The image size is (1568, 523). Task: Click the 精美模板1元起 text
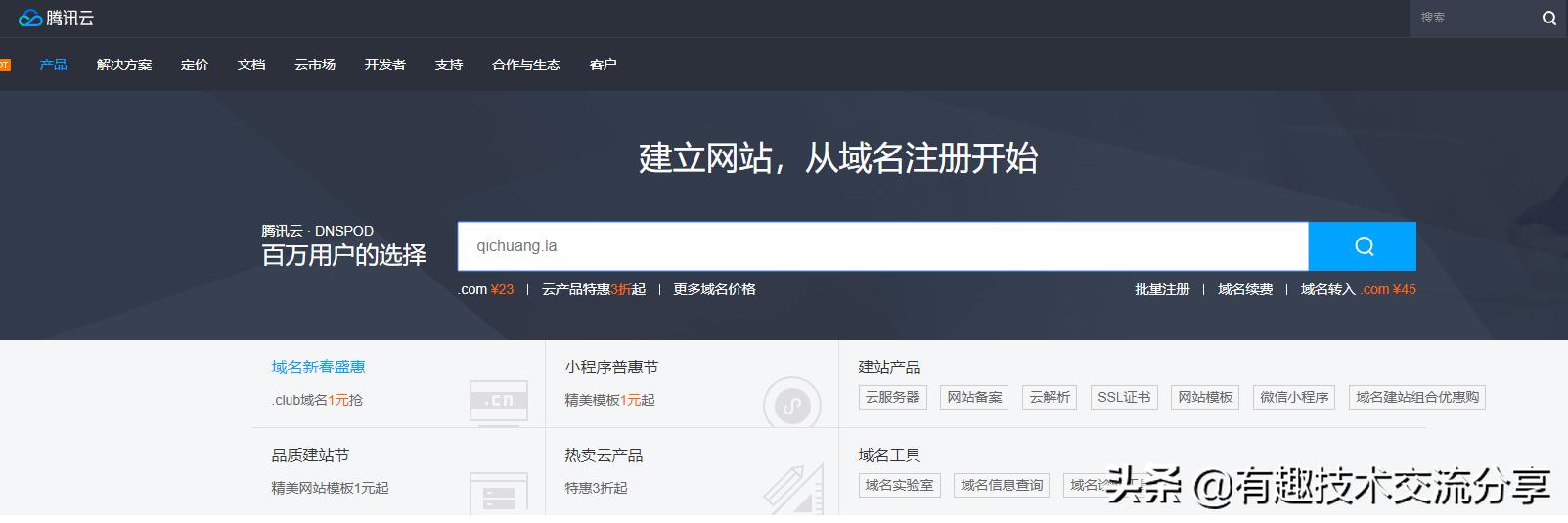[x=609, y=400]
